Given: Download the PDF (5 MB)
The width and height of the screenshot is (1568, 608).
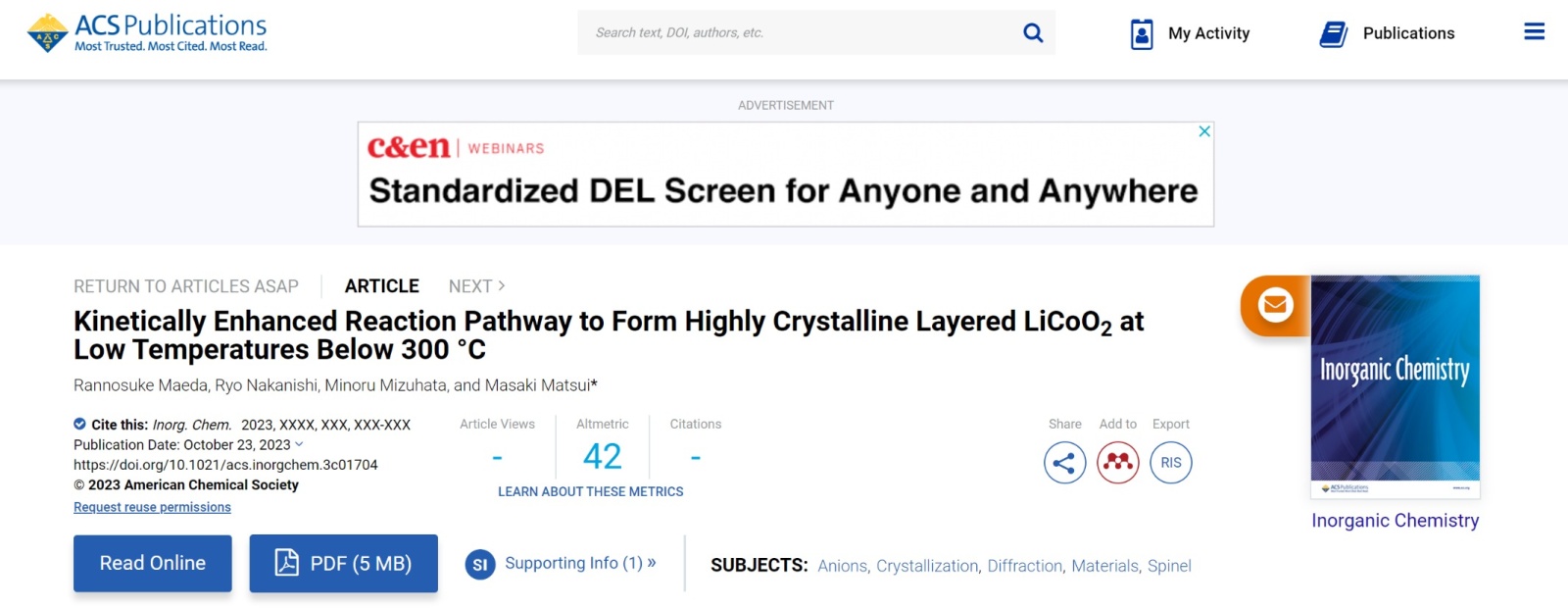Looking at the screenshot, I should [x=343, y=563].
